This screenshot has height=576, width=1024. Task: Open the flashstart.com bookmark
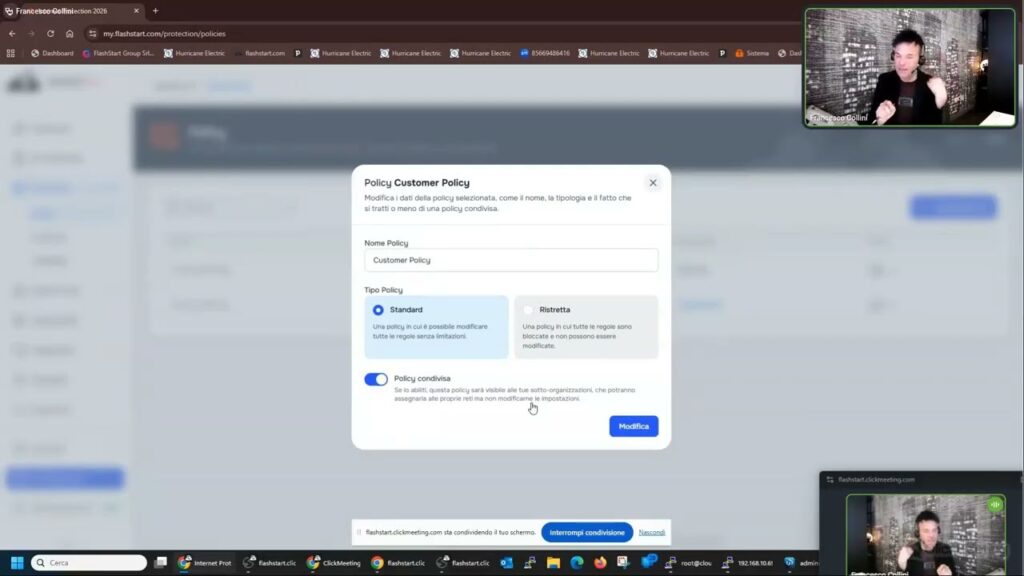click(260, 53)
